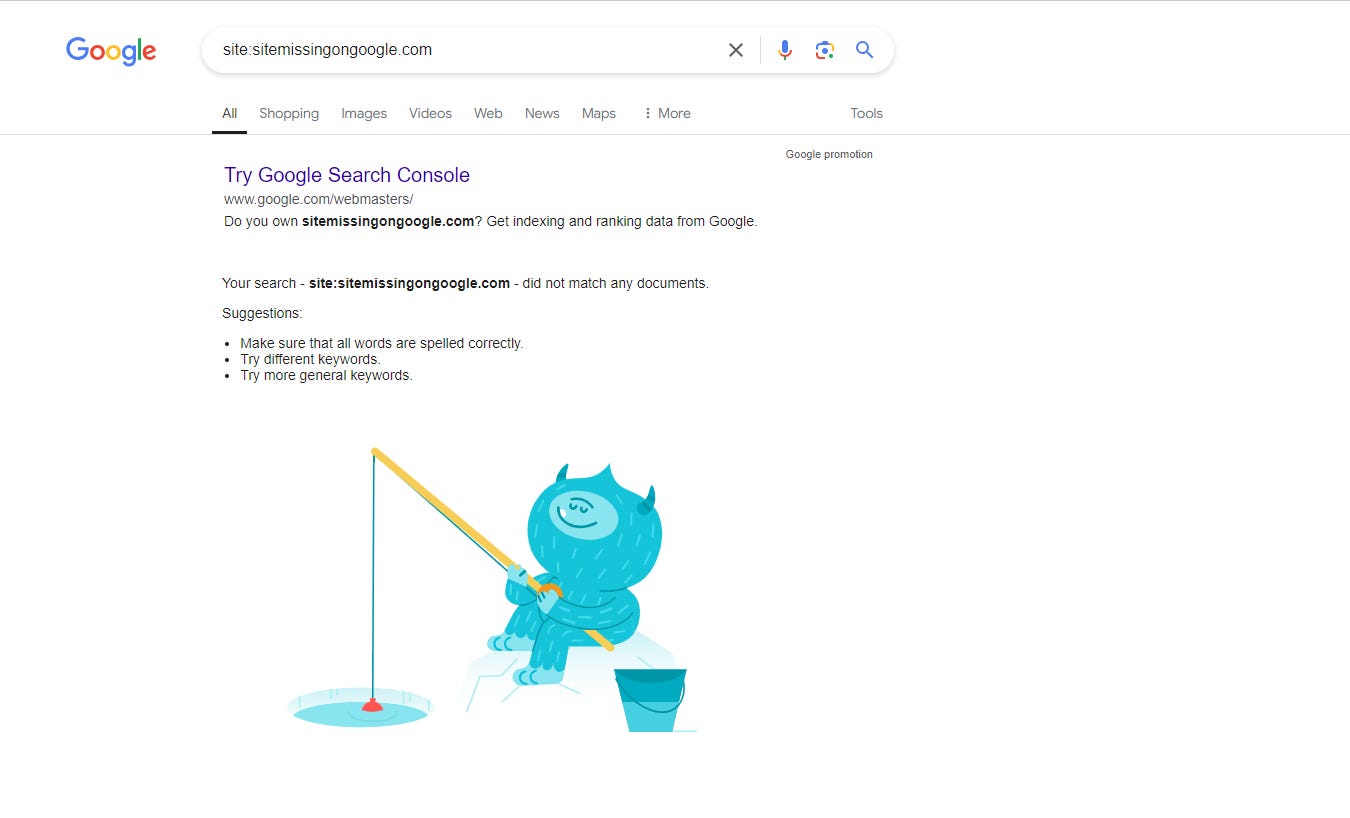The width and height of the screenshot is (1350, 818).
Task: Click the Google logo
Action: click(x=111, y=50)
